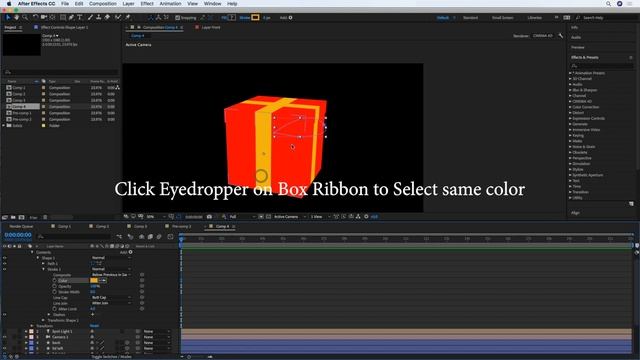The width and height of the screenshot is (640, 360).
Task: Expand the Color Correction effects category
Action: pos(570,107)
